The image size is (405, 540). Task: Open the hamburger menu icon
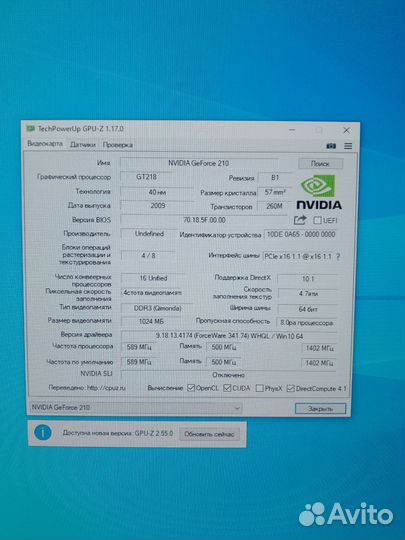point(348,146)
